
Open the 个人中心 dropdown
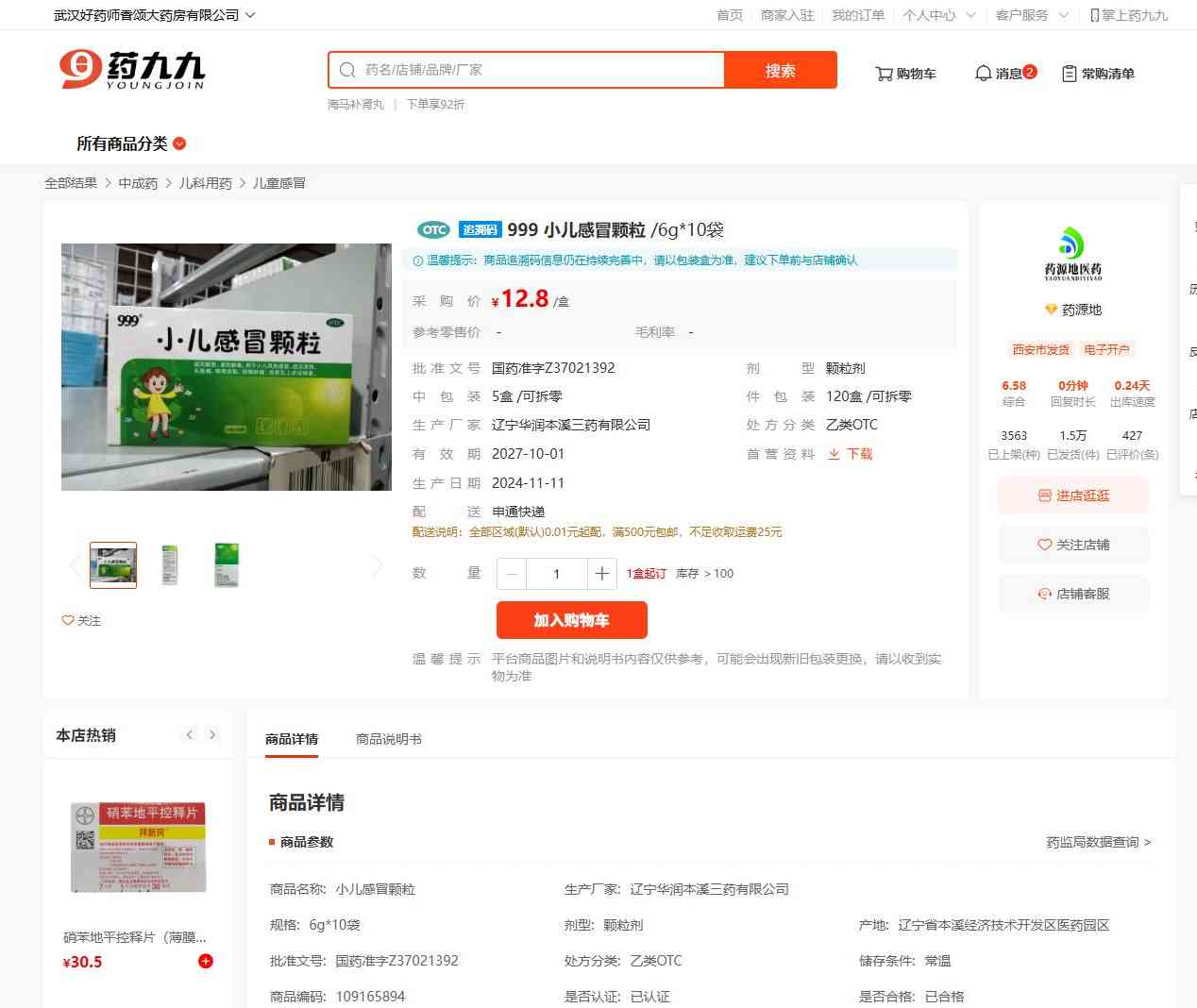[938, 15]
